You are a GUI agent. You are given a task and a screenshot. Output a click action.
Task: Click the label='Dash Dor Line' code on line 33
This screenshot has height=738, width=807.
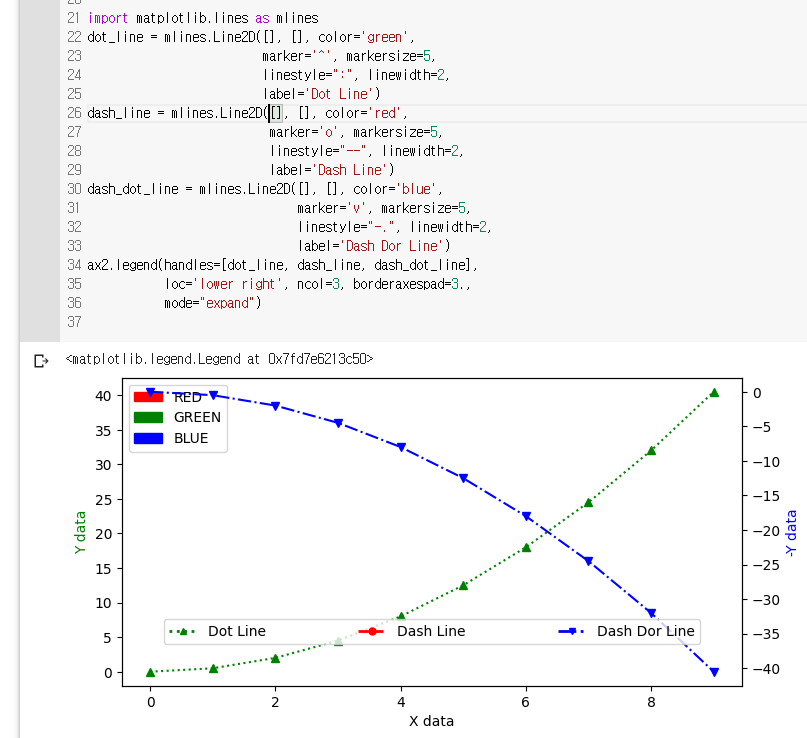coord(374,246)
